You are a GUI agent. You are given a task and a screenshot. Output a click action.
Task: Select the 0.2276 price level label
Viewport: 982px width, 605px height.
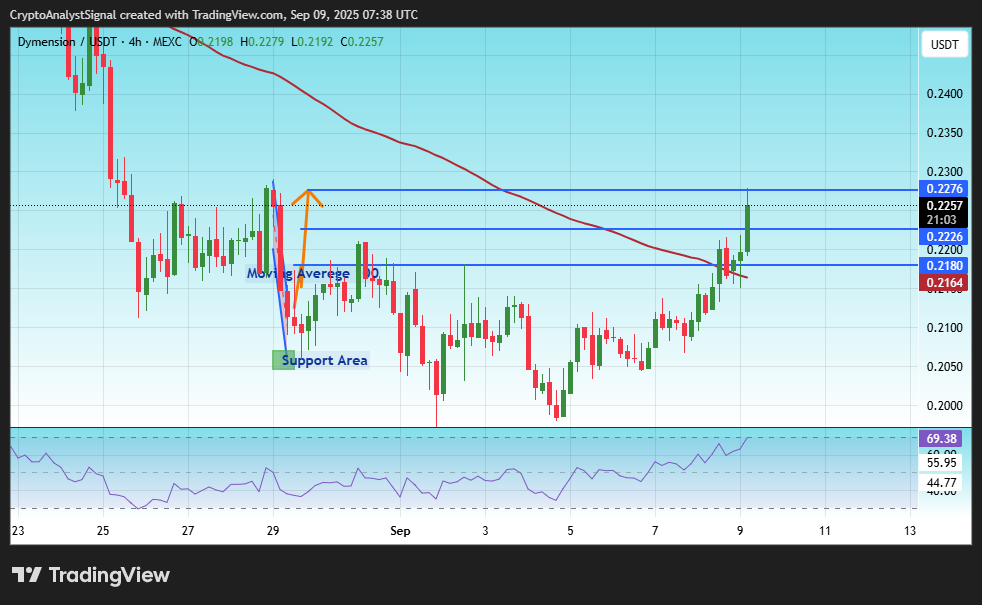coord(943,189)
